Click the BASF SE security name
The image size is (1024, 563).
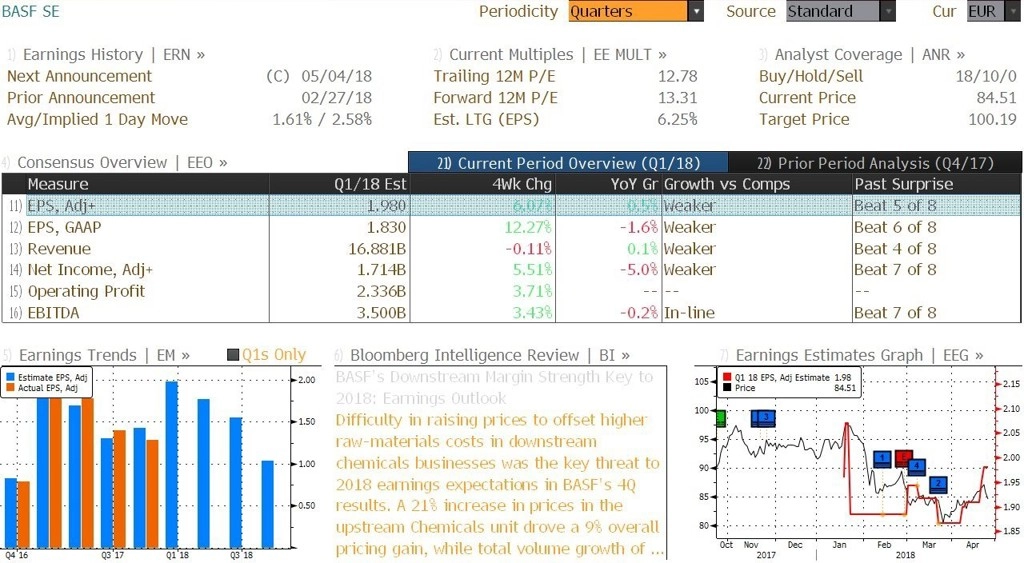[x=31, y=12]
